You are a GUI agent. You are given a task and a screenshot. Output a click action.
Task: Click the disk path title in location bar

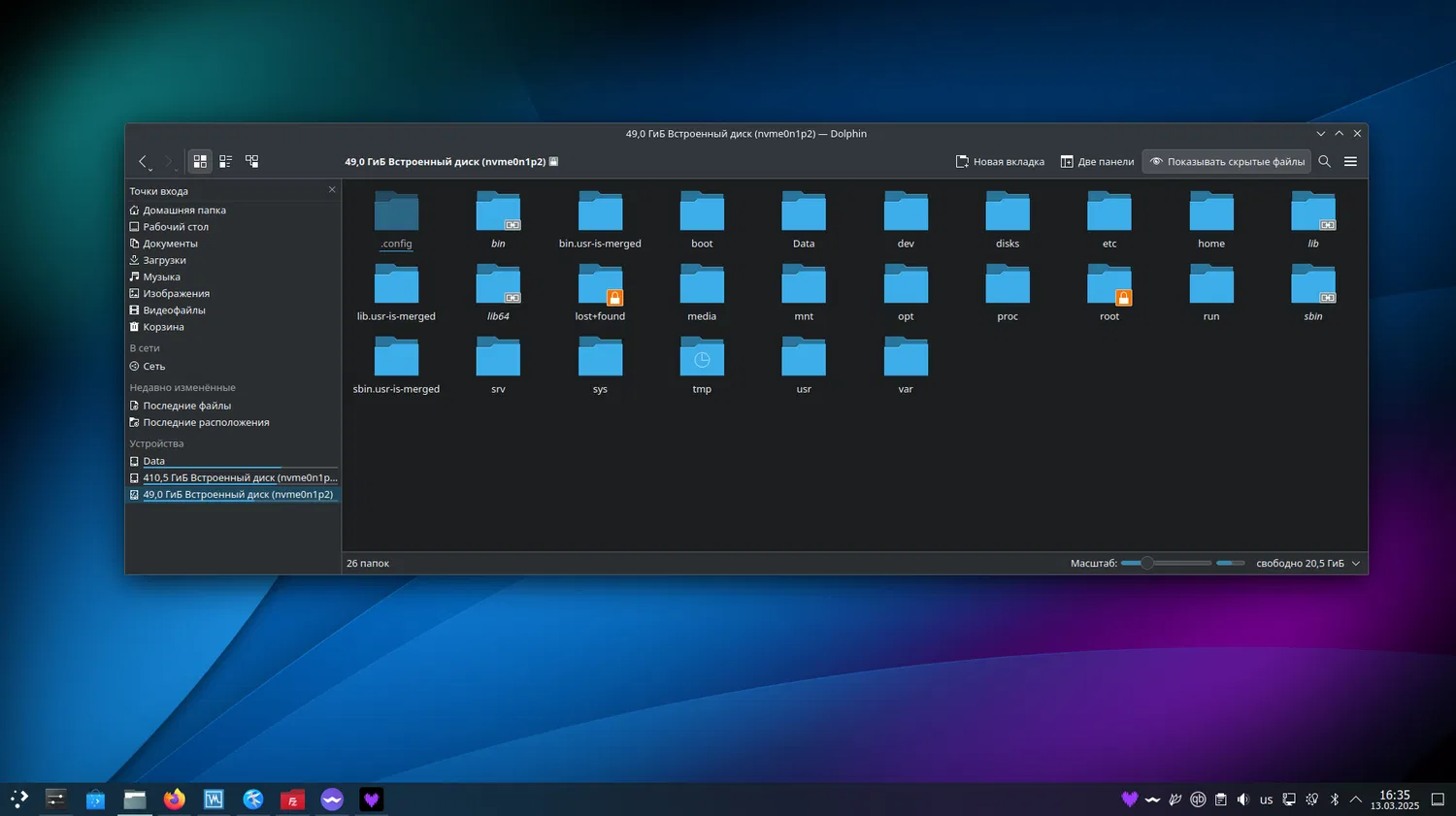click(x=445, y=162)
